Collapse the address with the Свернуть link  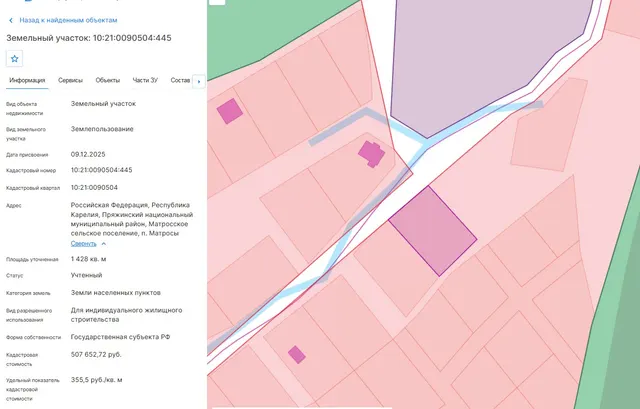84,244
